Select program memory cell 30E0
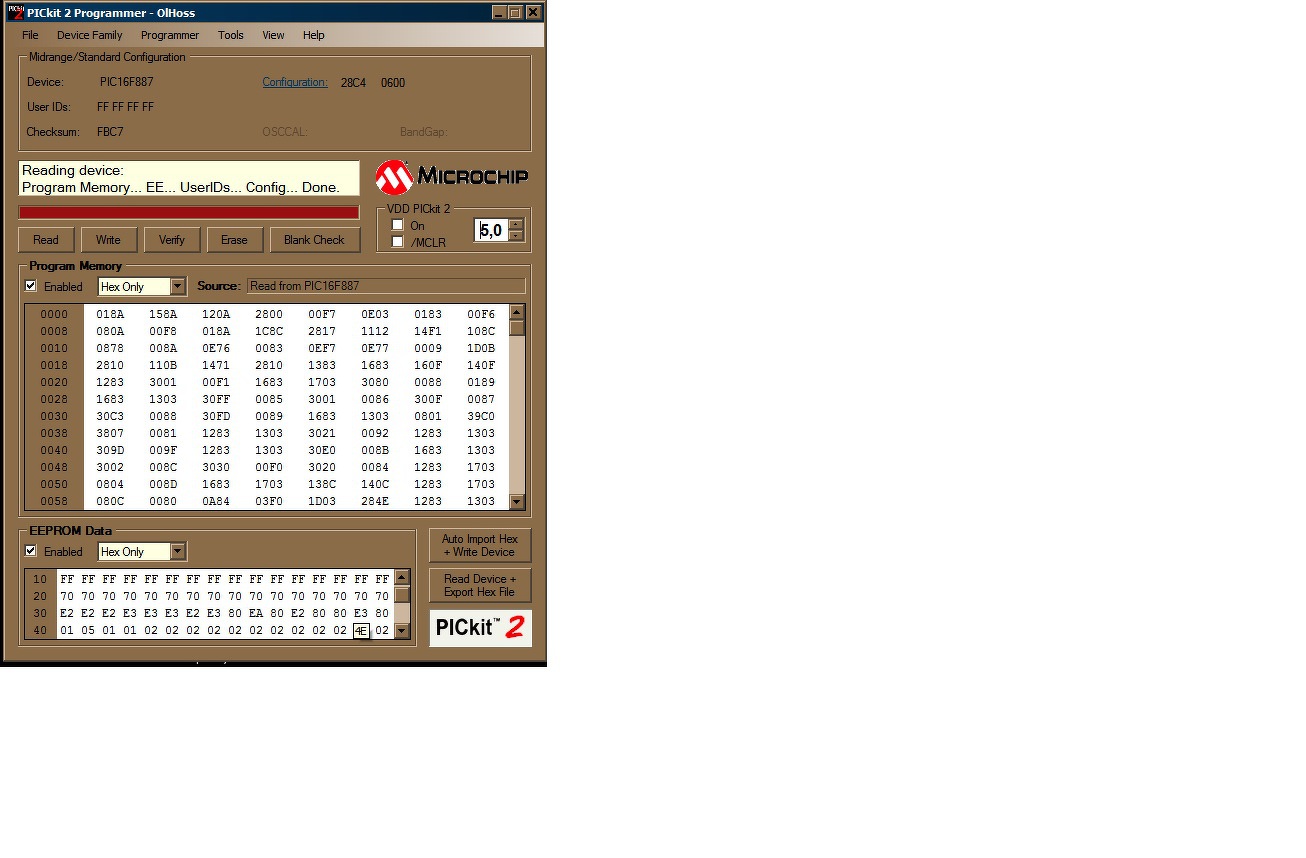The width and height of the screenshot is (1306, 858). [x=322, y=450]
